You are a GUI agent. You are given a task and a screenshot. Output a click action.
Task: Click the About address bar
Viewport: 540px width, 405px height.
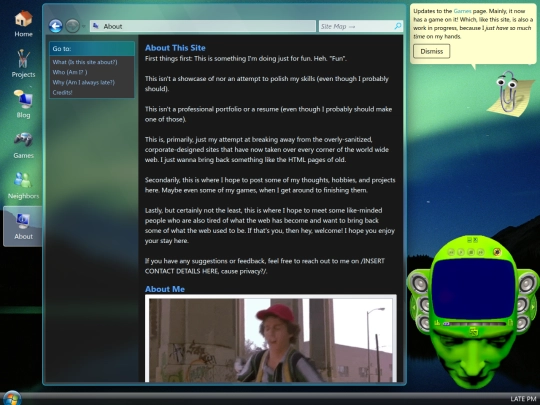coord(203,26)
